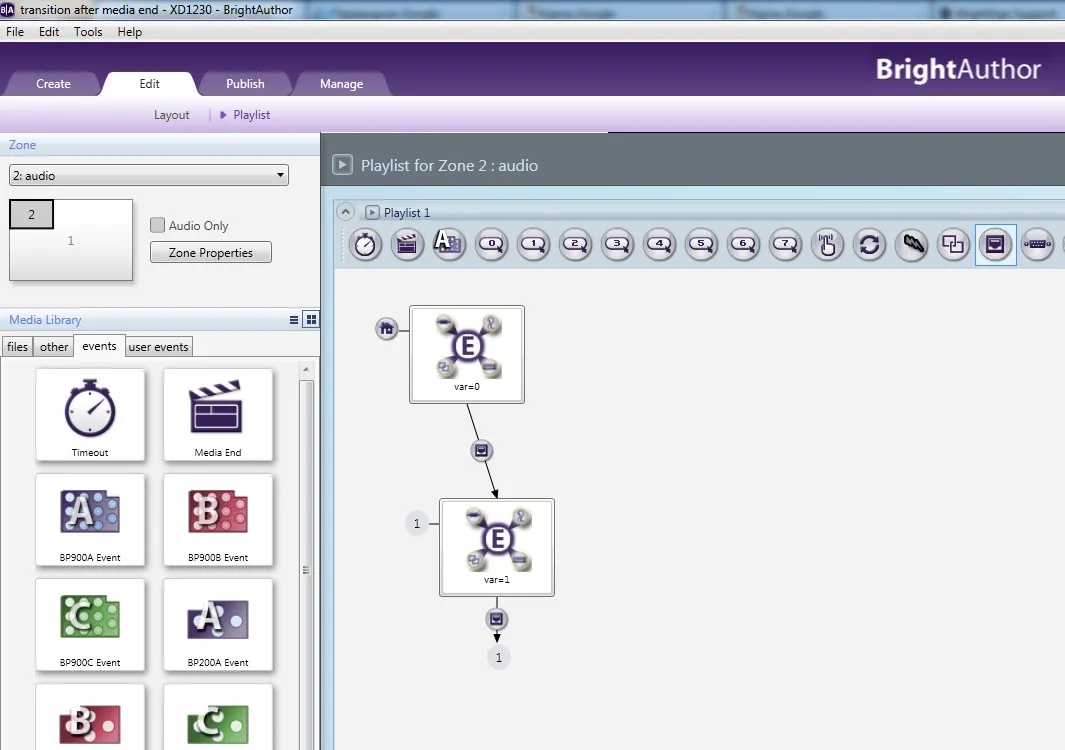The height and width of the screenshot is (750, 1065).
Task: Select GPIO button 1 event in the toolbar
Action: (533, 245)
